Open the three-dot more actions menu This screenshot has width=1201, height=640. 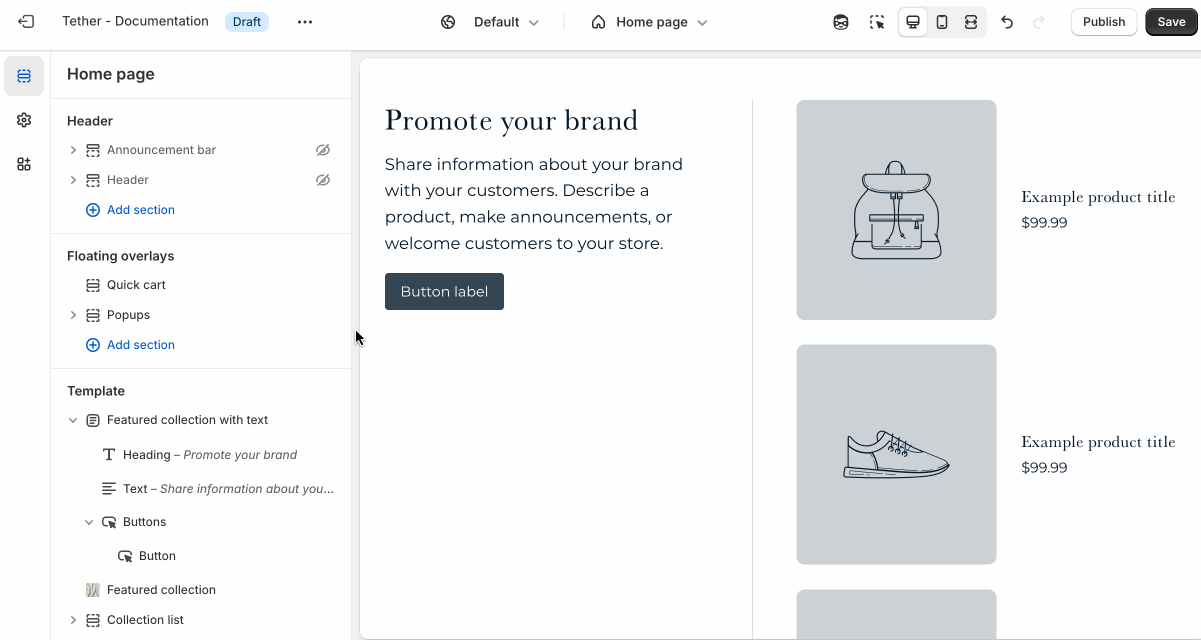point(305,22)
